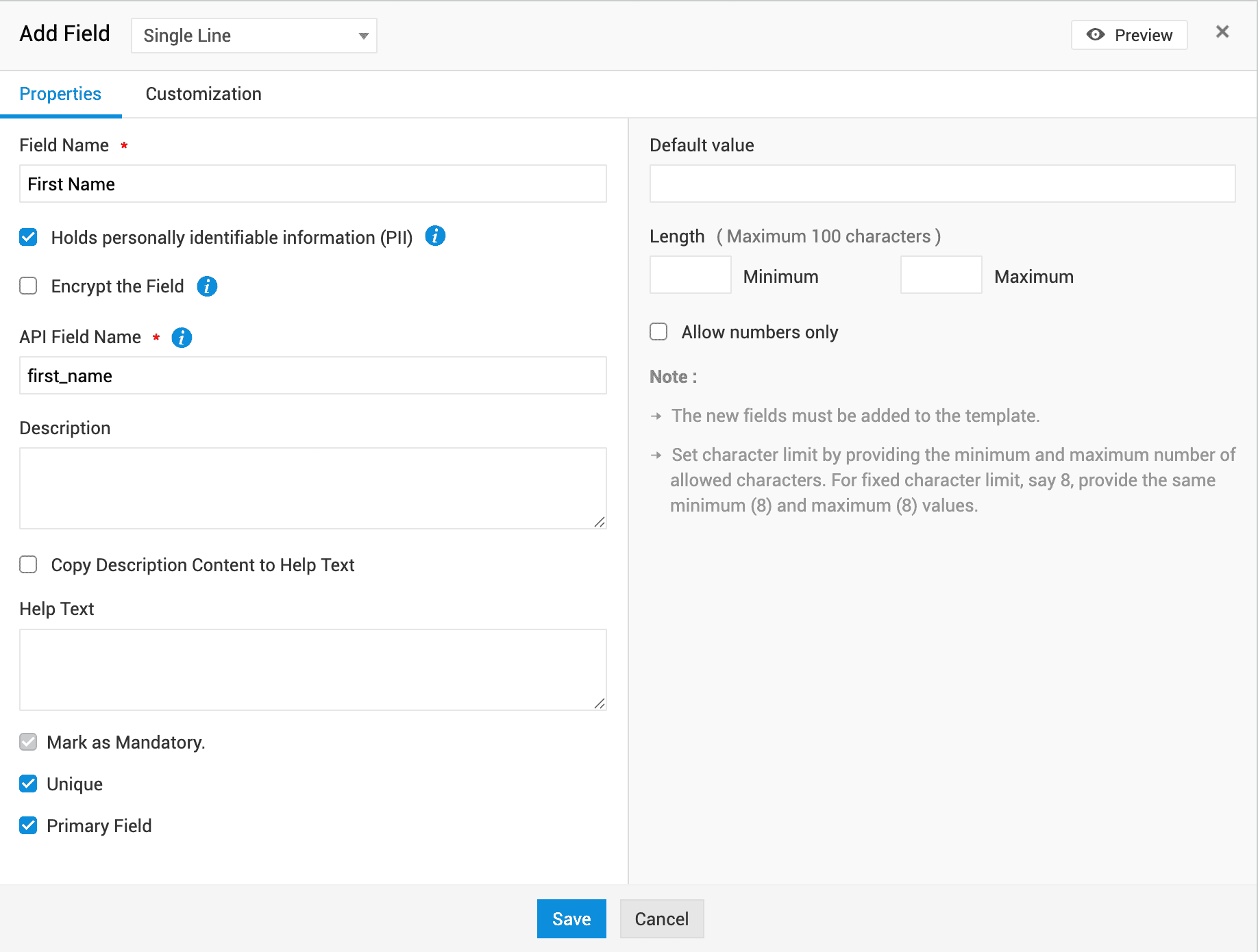Click info icon beside Encrypt the Field
1258x952 pixels.
(207, 286)
